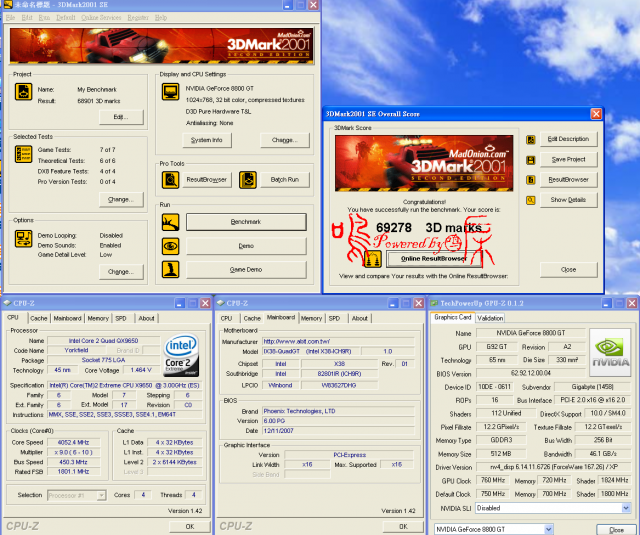
Task: Click the GPU Clock 760 MHz field
Action: (x=493, y=480)
